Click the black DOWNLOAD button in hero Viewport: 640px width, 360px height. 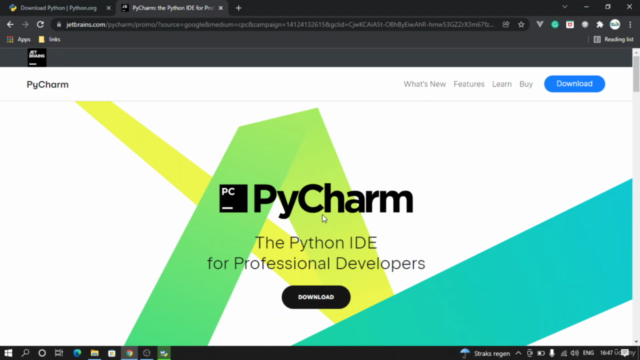click(x=316, y=297)
